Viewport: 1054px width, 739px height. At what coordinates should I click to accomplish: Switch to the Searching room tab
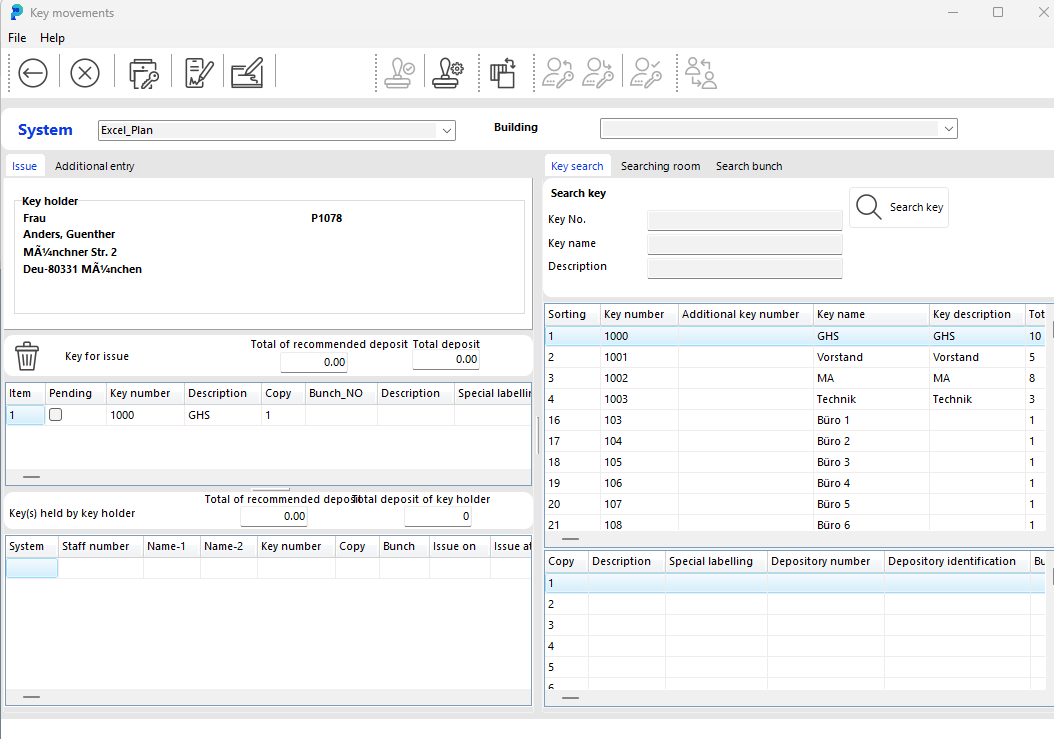pos(660,166)
